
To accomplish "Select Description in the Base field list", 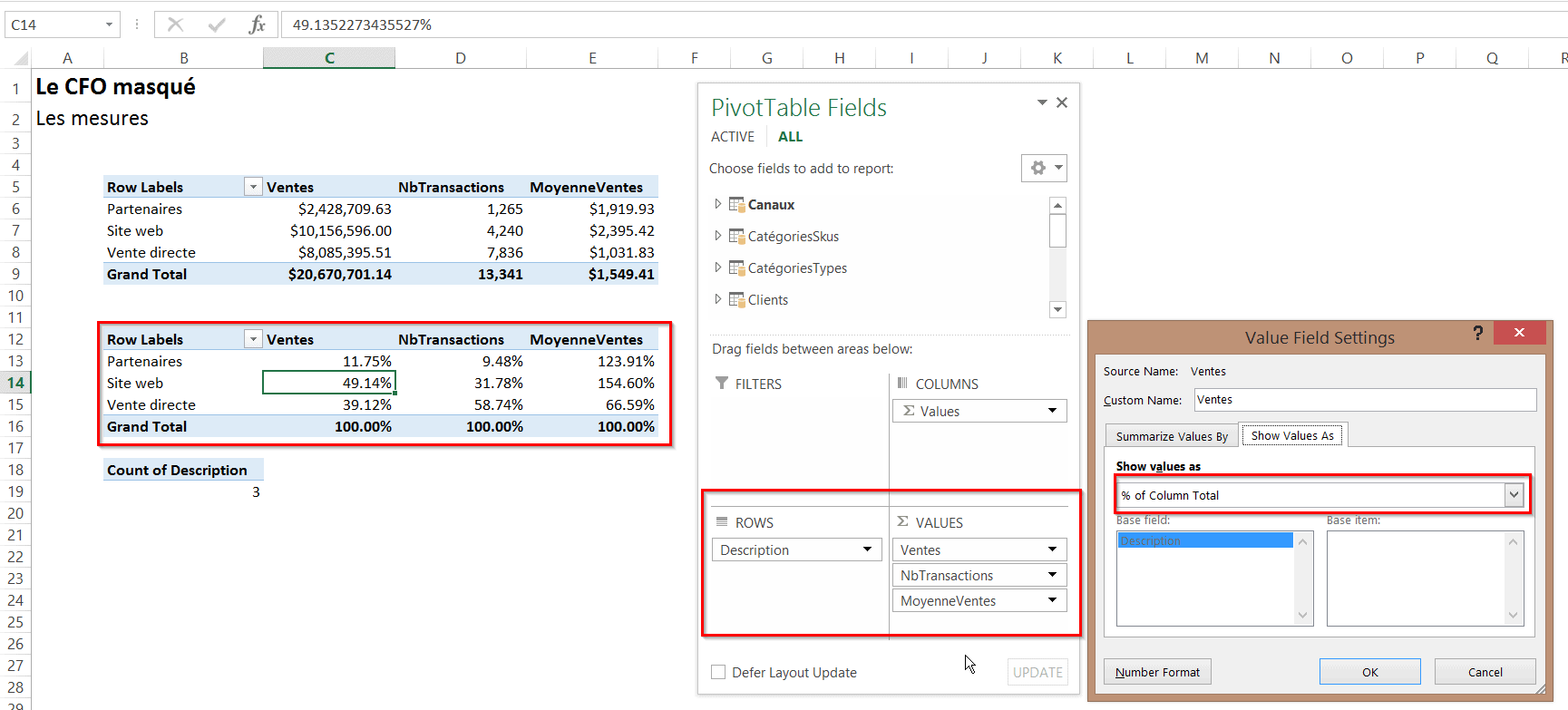I will click(x=1204, y=540).
